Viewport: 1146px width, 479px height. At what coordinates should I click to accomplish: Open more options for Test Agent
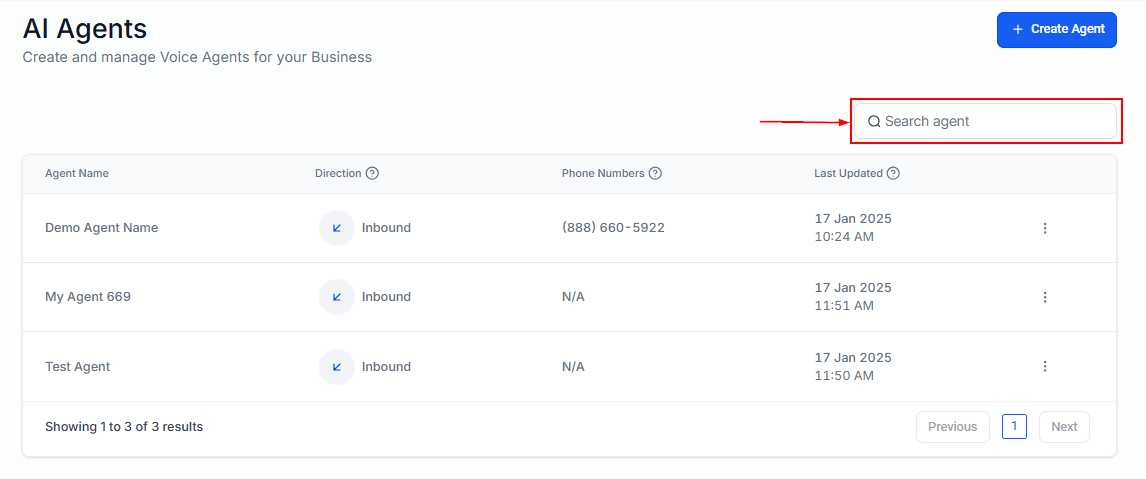pyautogui.click(x=1044, y=366)
